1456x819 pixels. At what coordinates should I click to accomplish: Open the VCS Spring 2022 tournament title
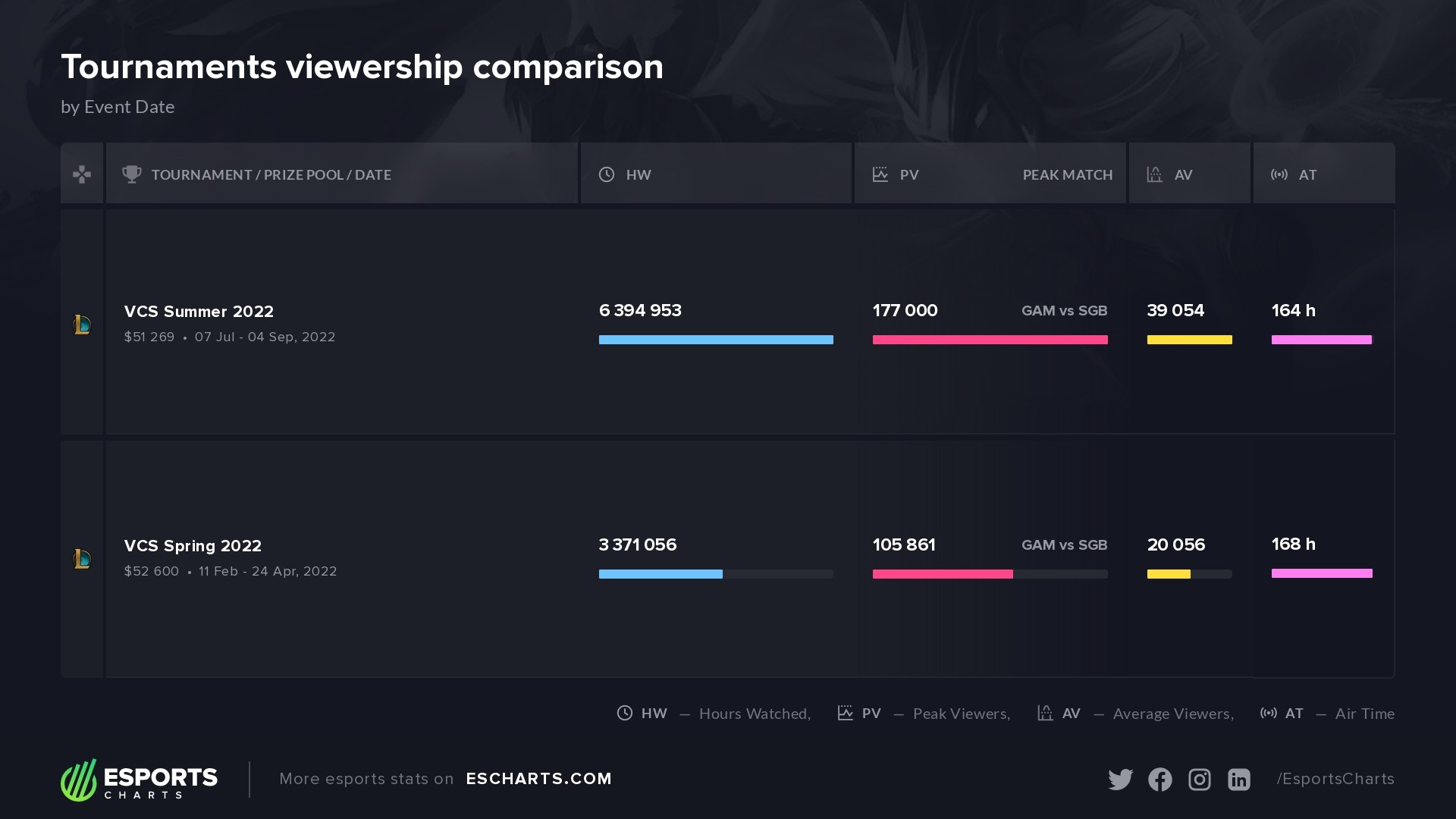coord(193,546)
